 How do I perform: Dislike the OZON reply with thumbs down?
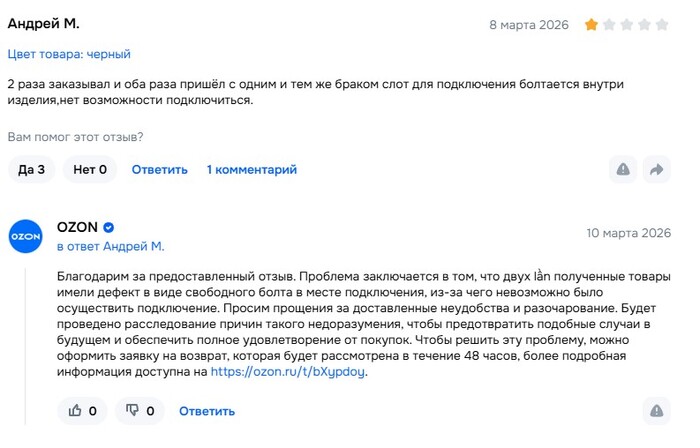140,410
